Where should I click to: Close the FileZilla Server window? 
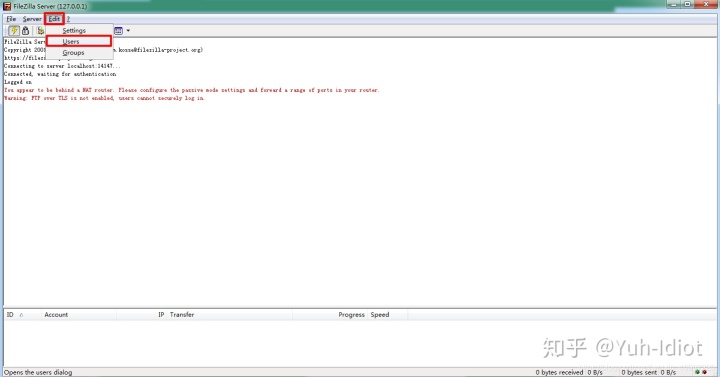click(706, 4)
